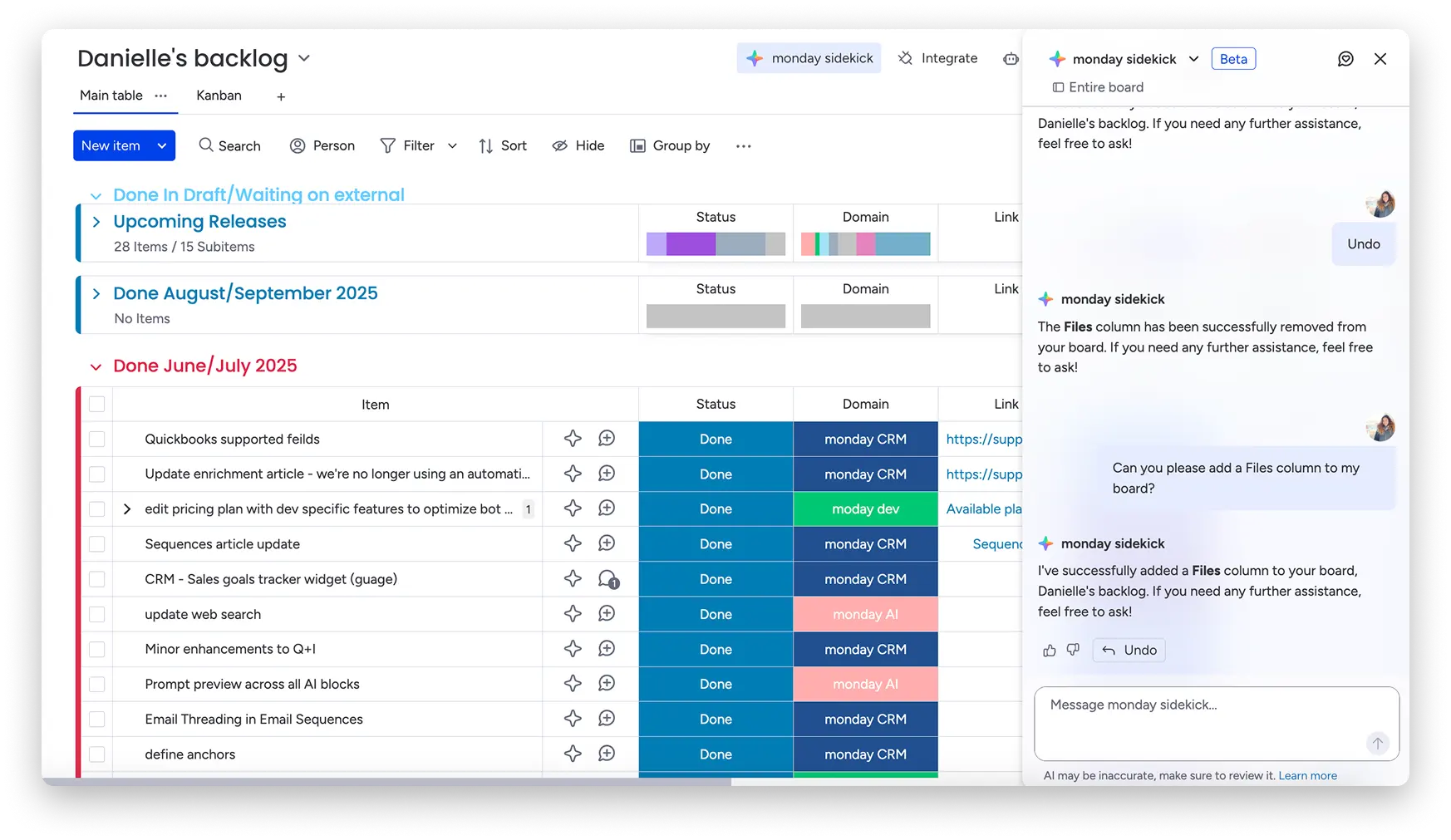Open the toolbar more options ellipsis
1451x840 pixels.
pyautogui.click(x=743, y=145)
